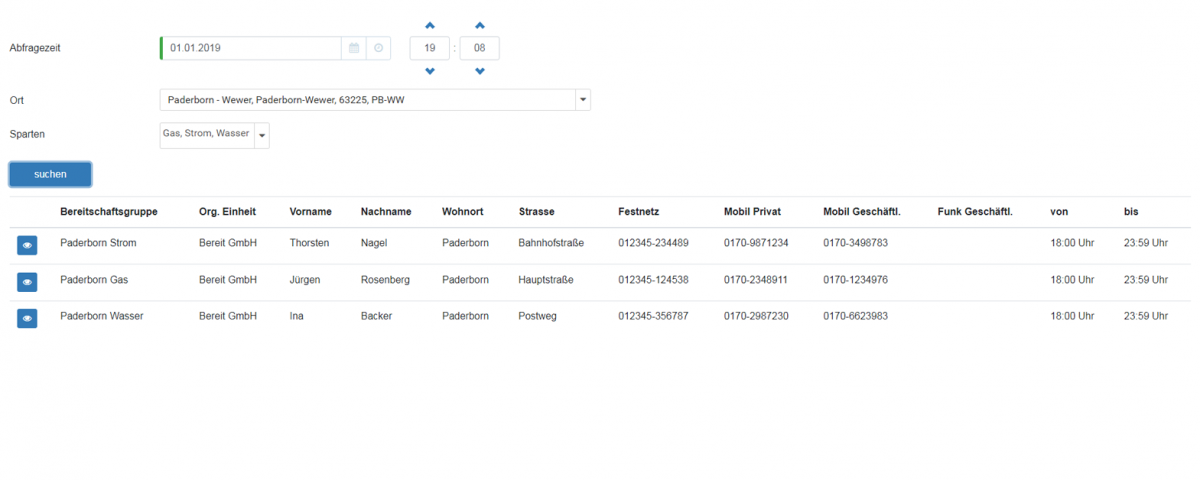This screenshot has width=1200, height=480.
Task: Click the Mobil Privat column header
Action: (x=752, y=212)
